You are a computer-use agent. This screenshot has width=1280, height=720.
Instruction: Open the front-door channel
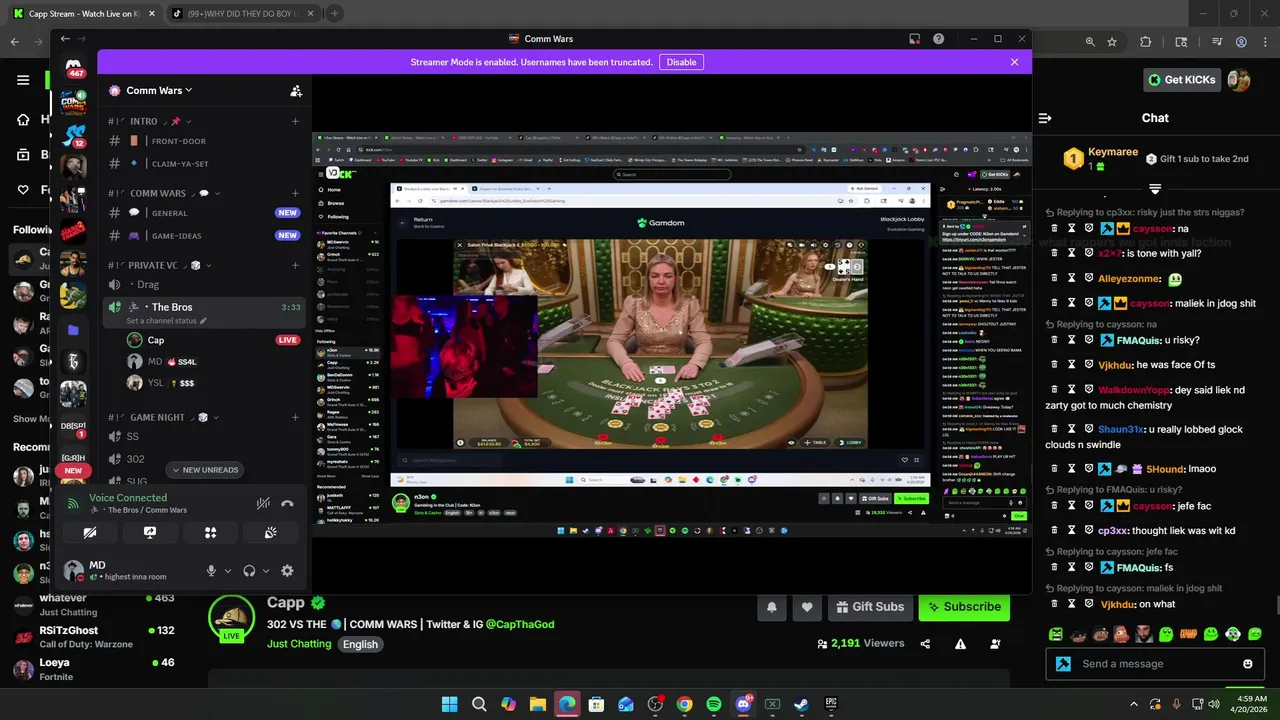coord(204,141)
